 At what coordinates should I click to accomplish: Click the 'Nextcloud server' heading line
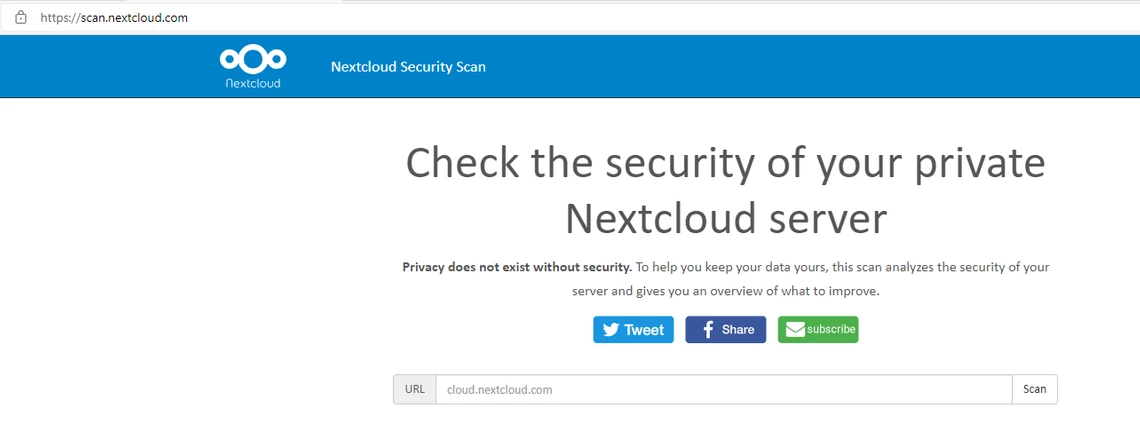coord(725,218)
